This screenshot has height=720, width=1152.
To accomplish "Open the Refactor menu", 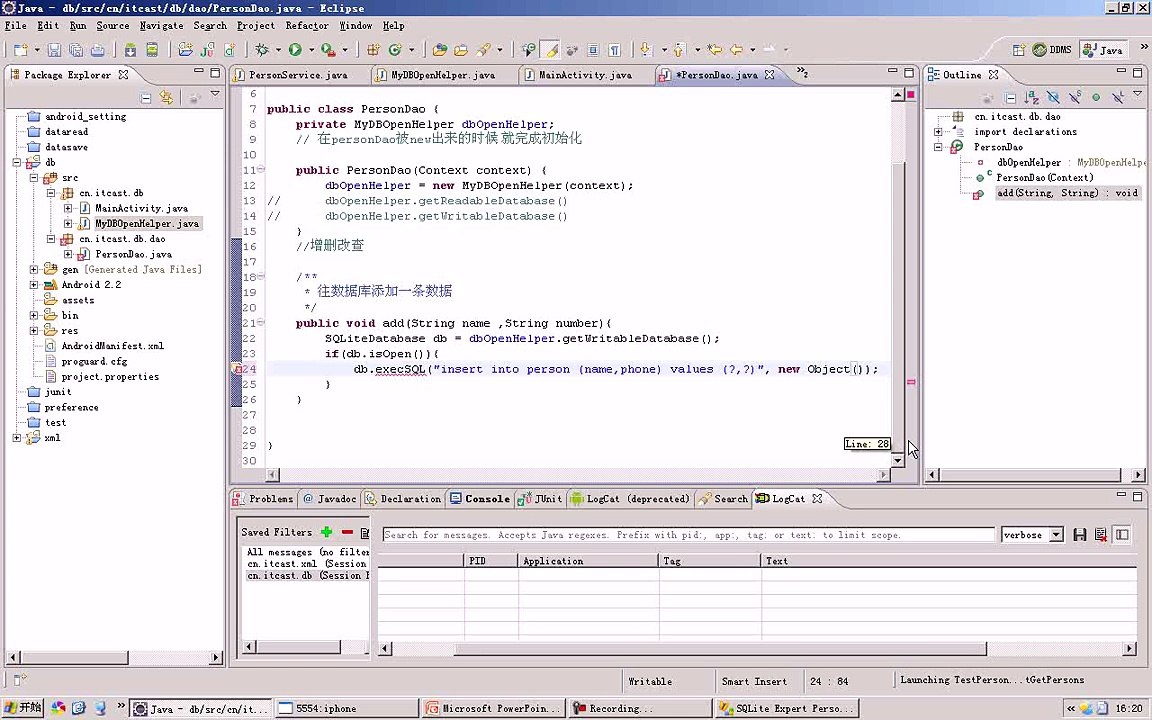I will (x=306, y=25).
